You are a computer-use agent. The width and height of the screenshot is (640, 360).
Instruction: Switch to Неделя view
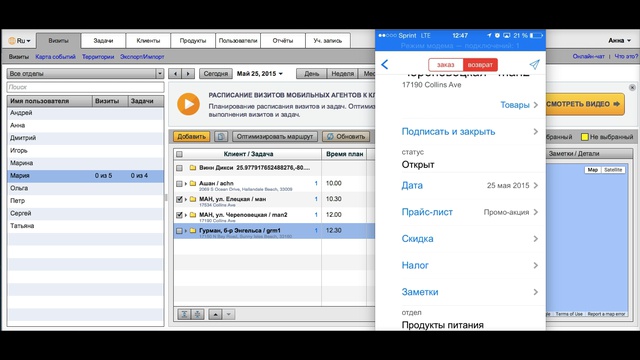coord(342,73)
